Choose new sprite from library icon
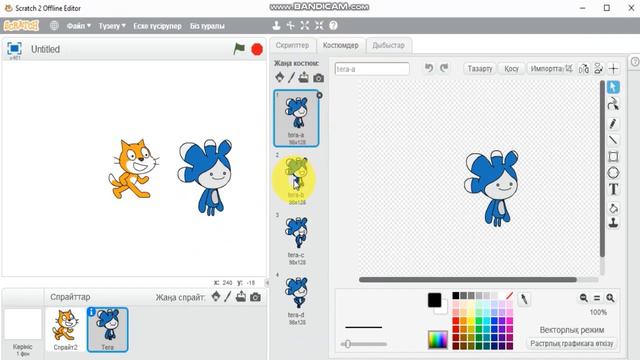This screenshot has height=360, width=640. (x=216, y=297)
